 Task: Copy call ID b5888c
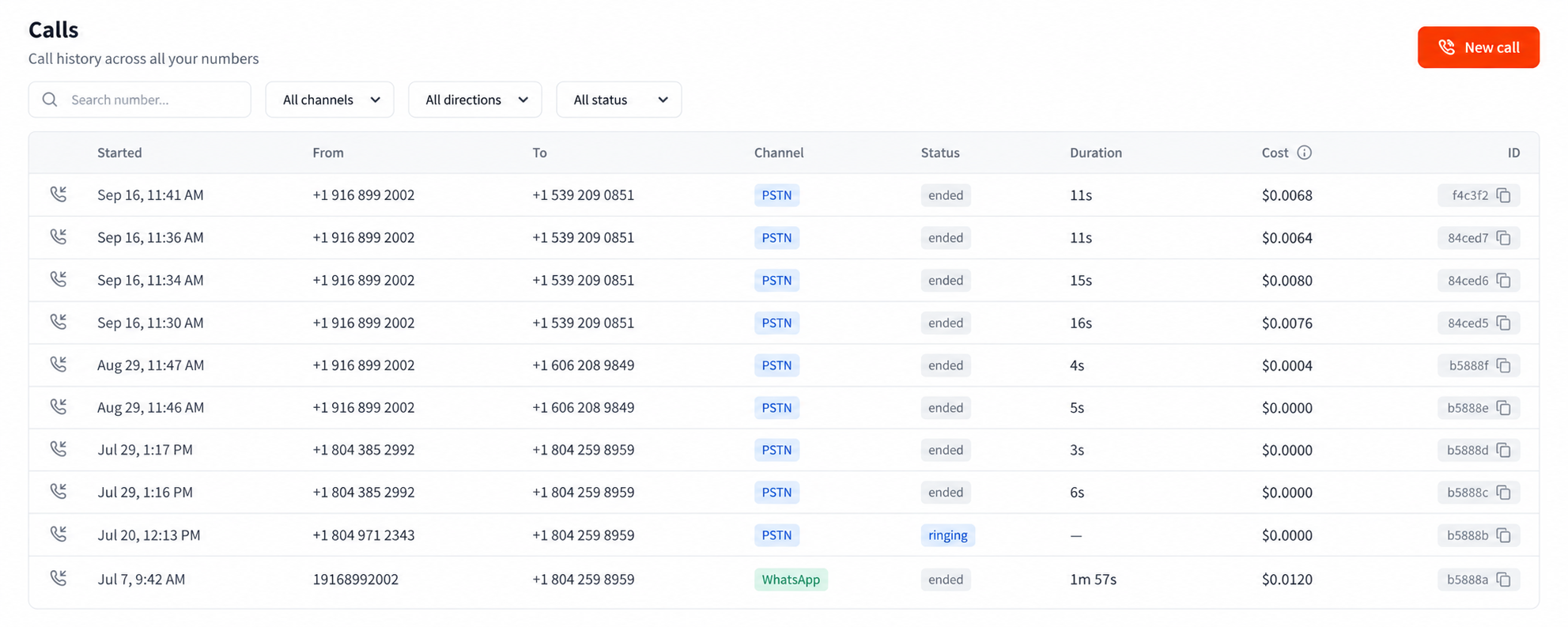1503,493
